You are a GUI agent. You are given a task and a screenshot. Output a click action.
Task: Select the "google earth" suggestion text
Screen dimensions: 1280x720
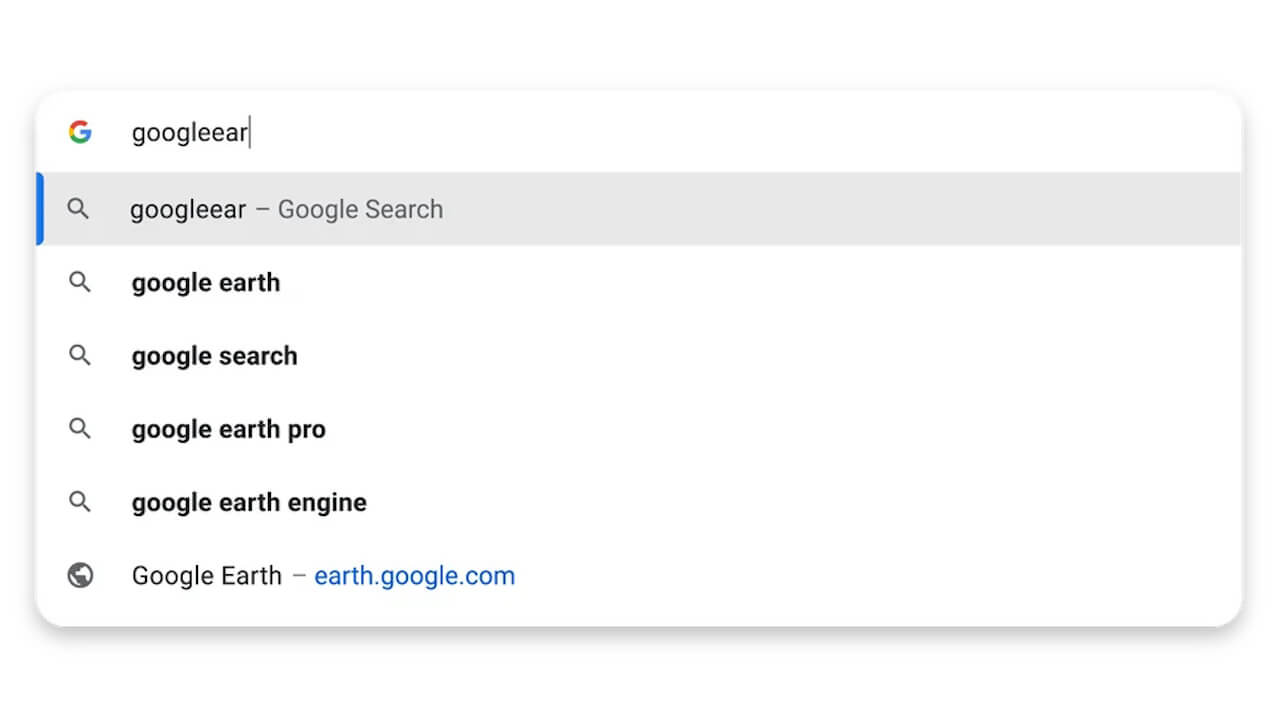pyautogui.click(x=206, y=283)
